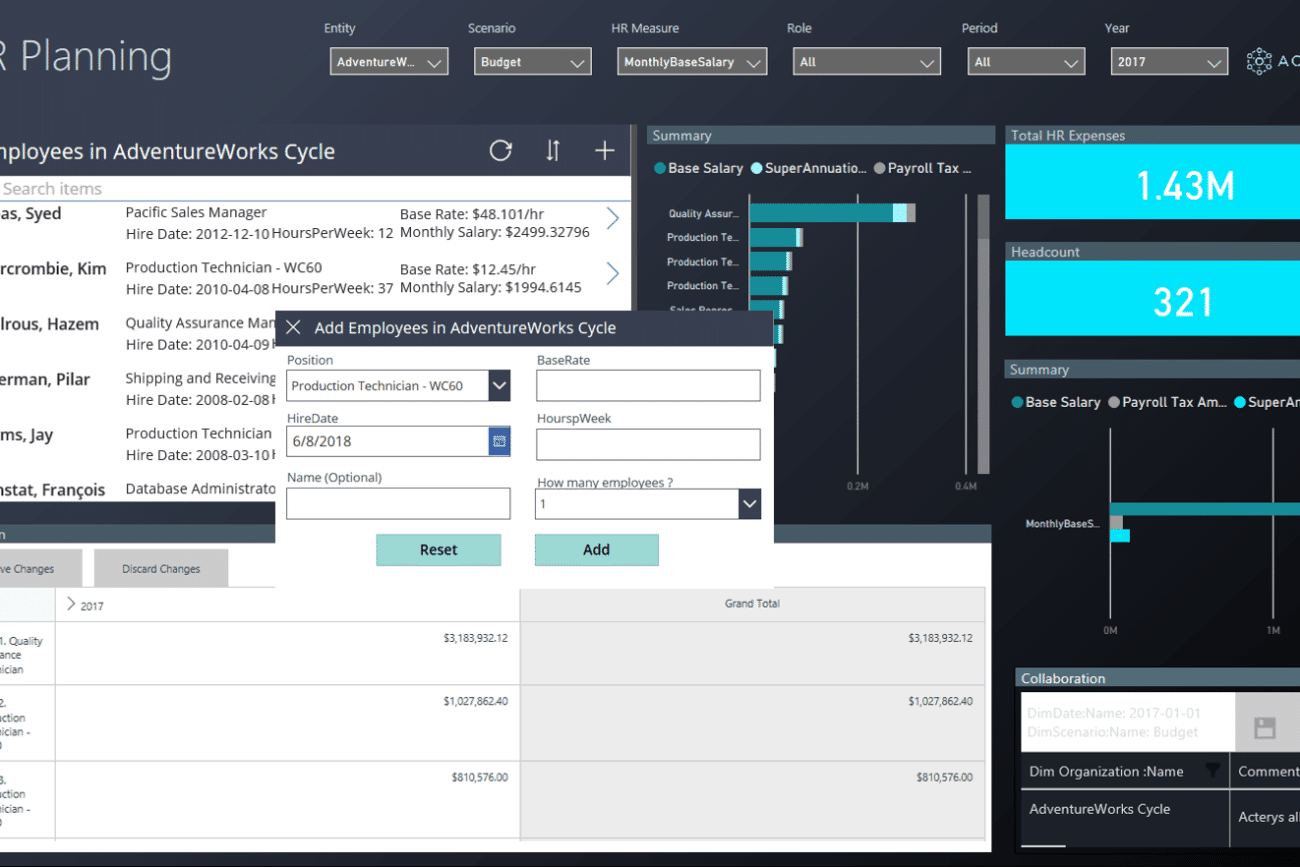This screenshot has height=867, width=1300.
Task: Open the Role dropdown showing All
Action: 867,62
